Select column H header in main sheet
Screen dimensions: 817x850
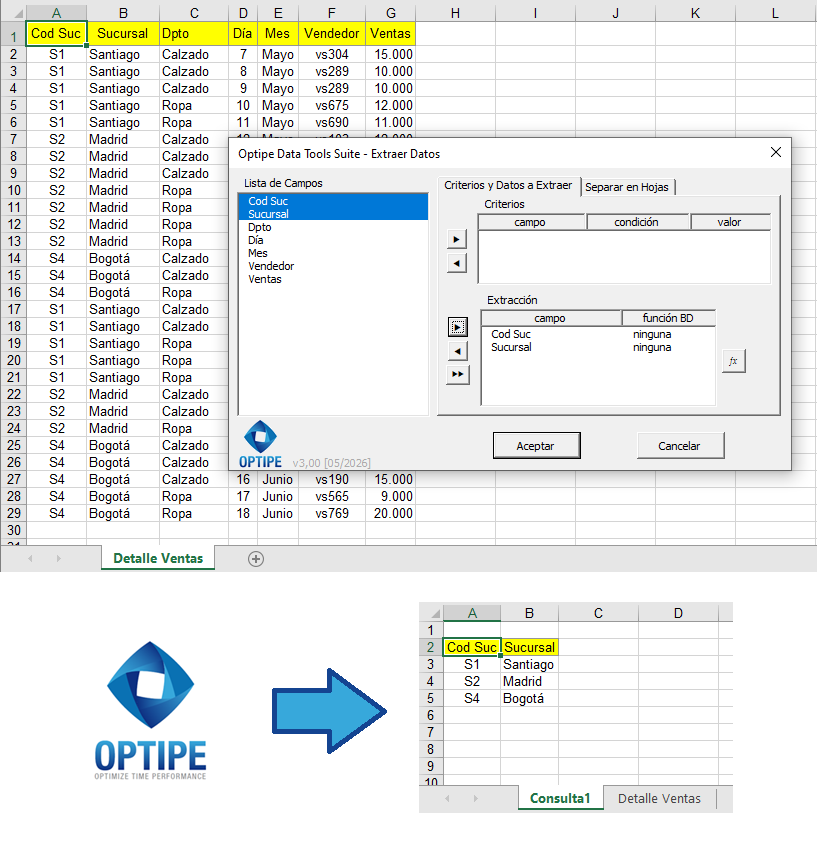point(455,13)
